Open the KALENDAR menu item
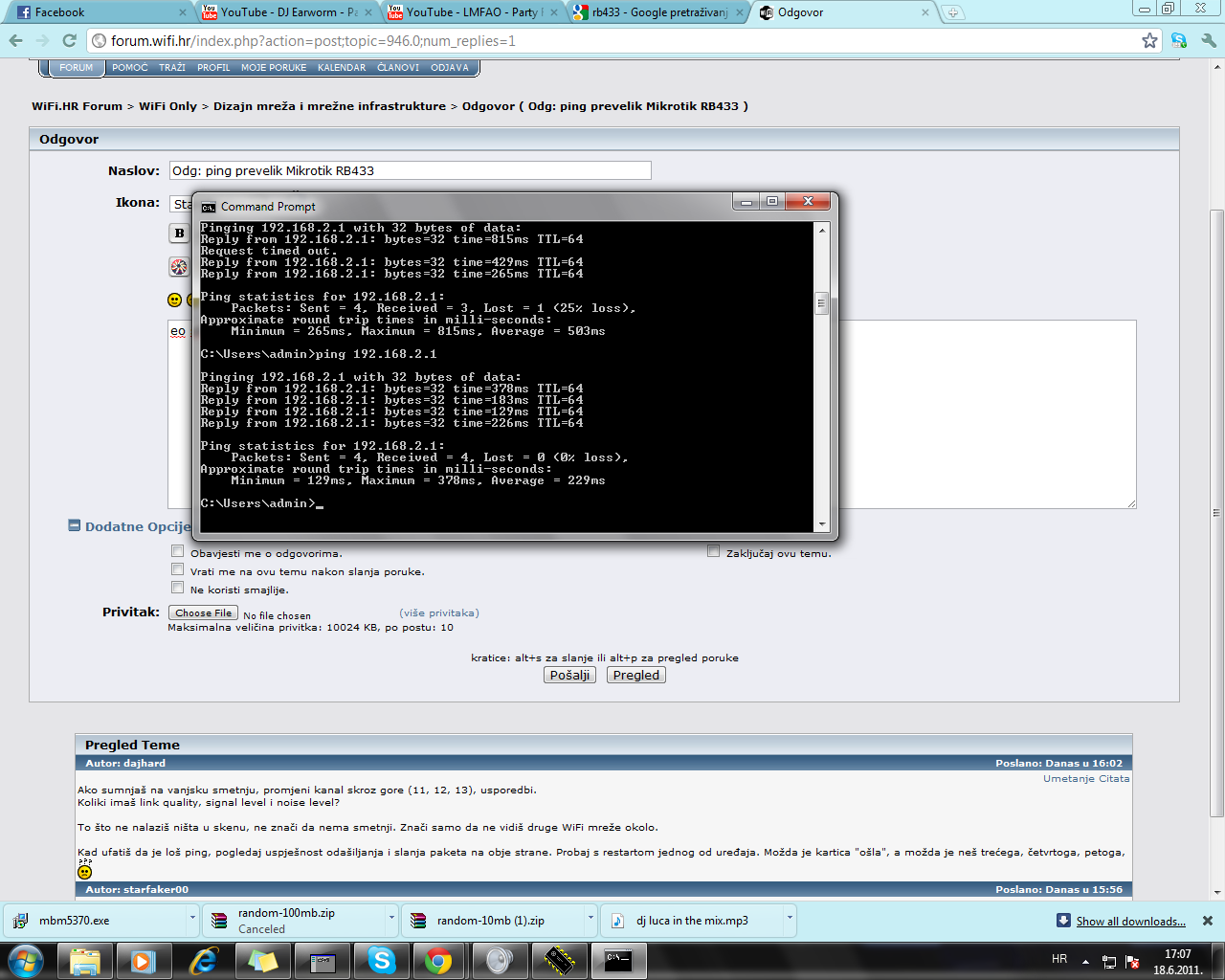Viewport: 1225px width, 980px height. click(x=342, y=68)
